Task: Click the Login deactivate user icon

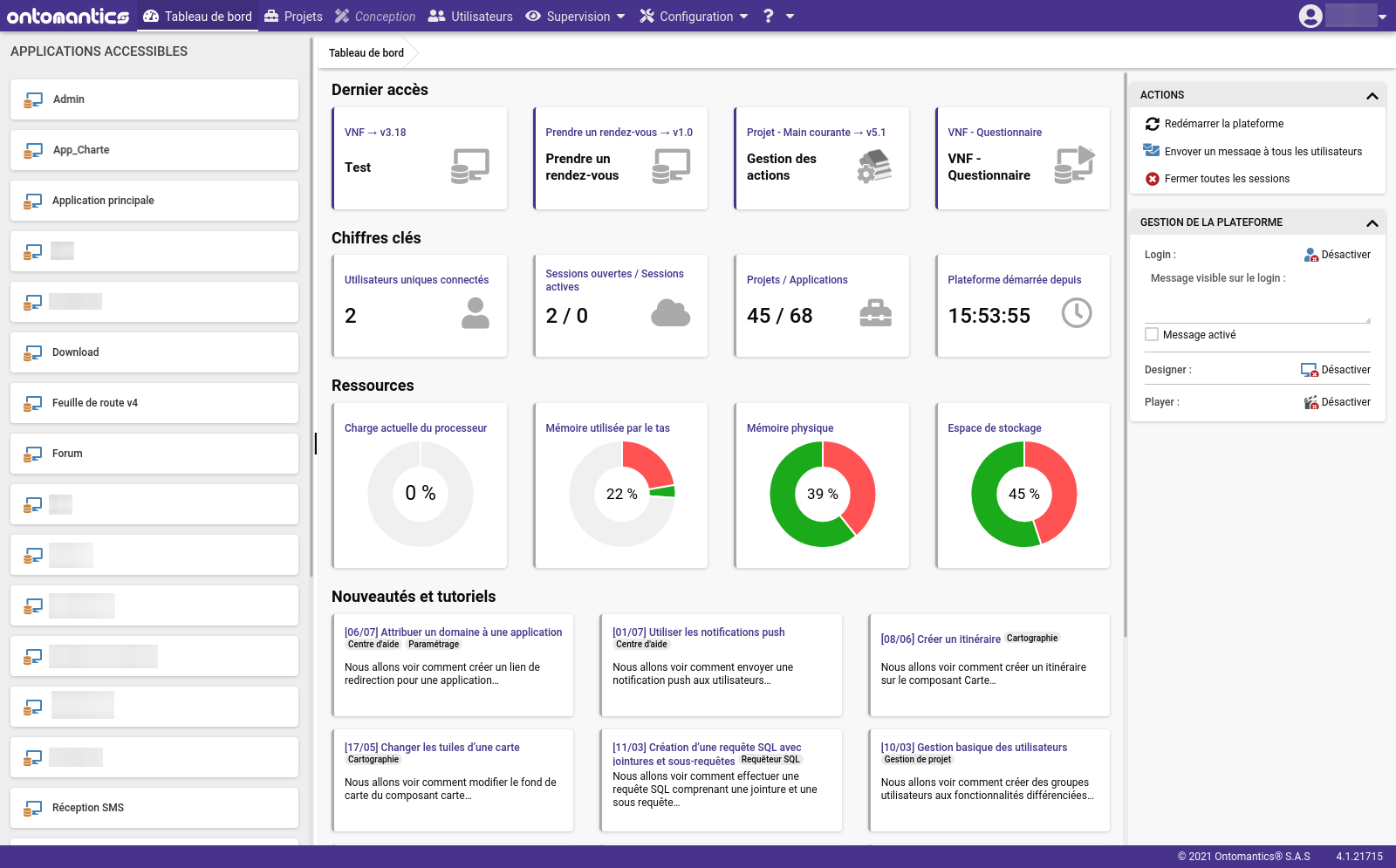Action: (1311, 255)
